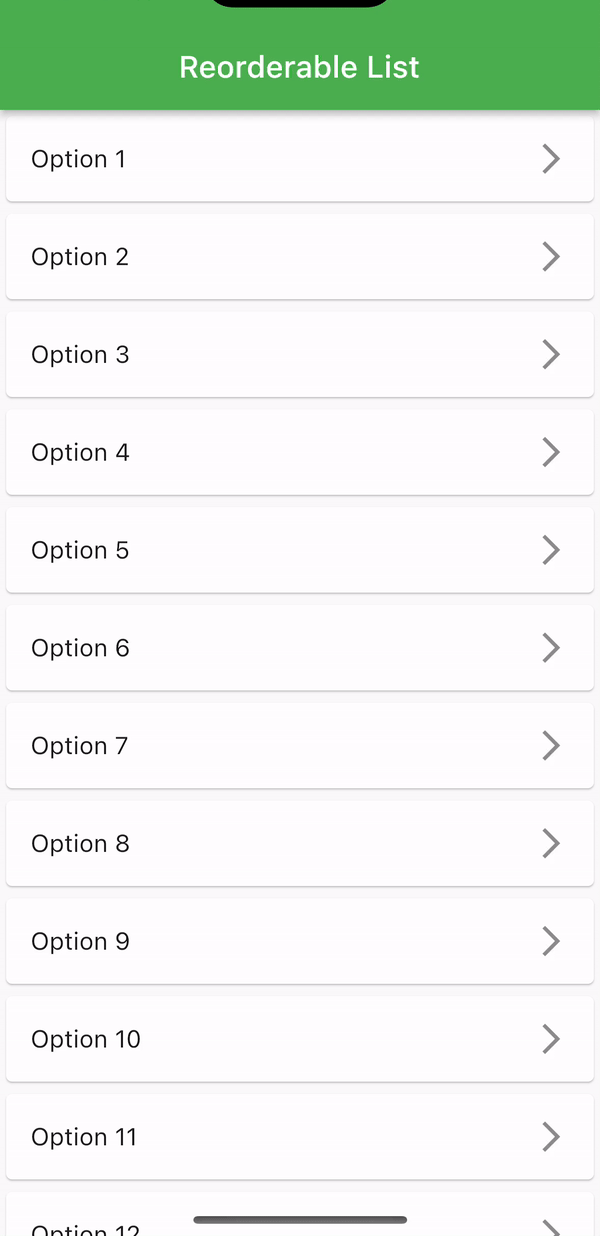Screen dimensions: 600x1236
Task: Select the Option 5 list row
Action: (300, 549)
